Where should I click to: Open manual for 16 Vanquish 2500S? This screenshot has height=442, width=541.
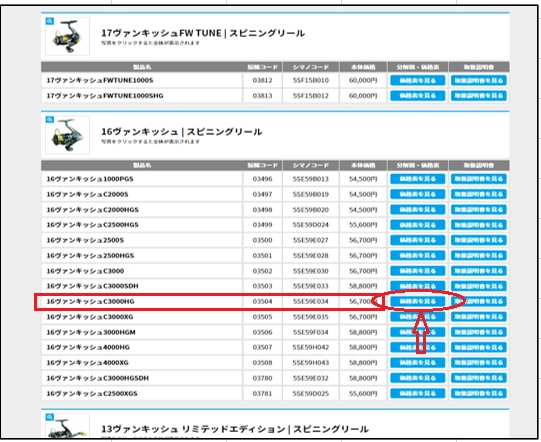(479, 240)
